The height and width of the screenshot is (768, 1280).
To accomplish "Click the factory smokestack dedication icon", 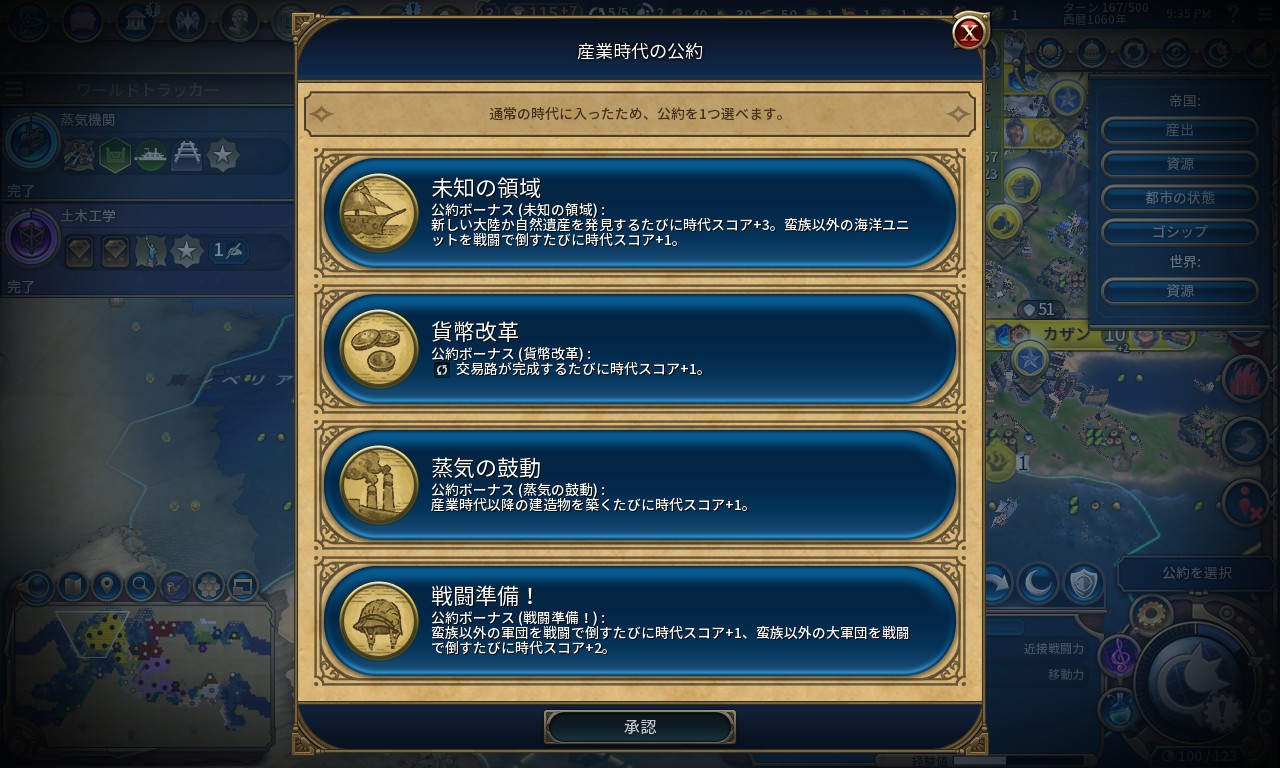I will coord(379,485).
